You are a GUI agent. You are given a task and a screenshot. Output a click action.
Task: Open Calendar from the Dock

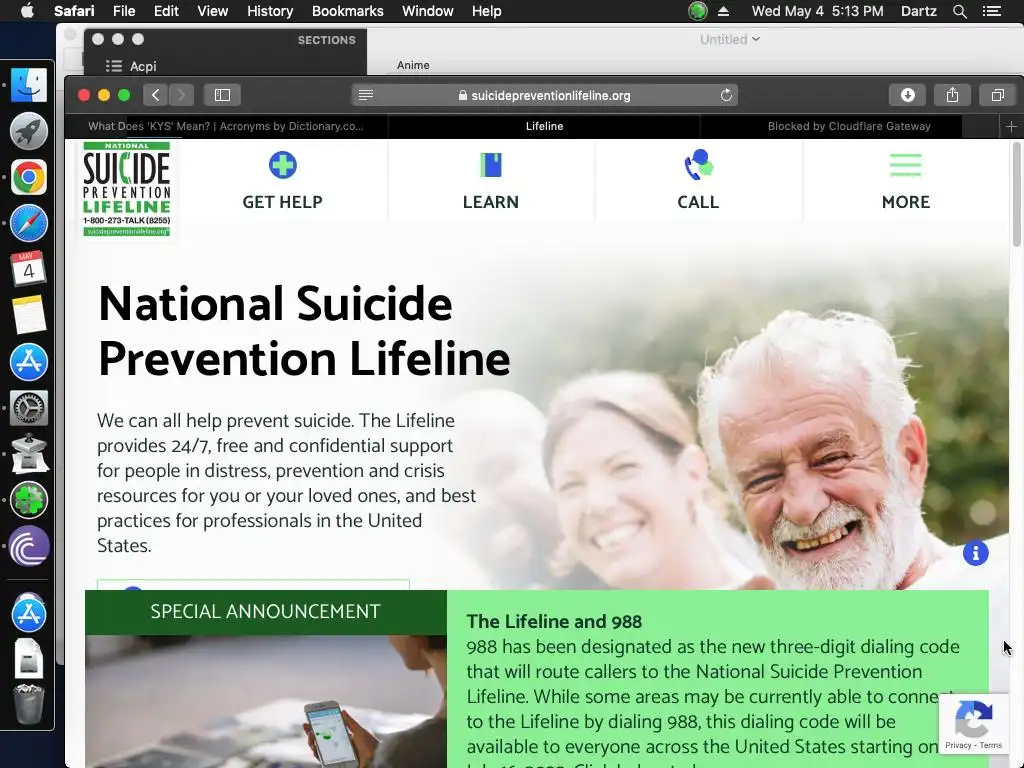29,269
